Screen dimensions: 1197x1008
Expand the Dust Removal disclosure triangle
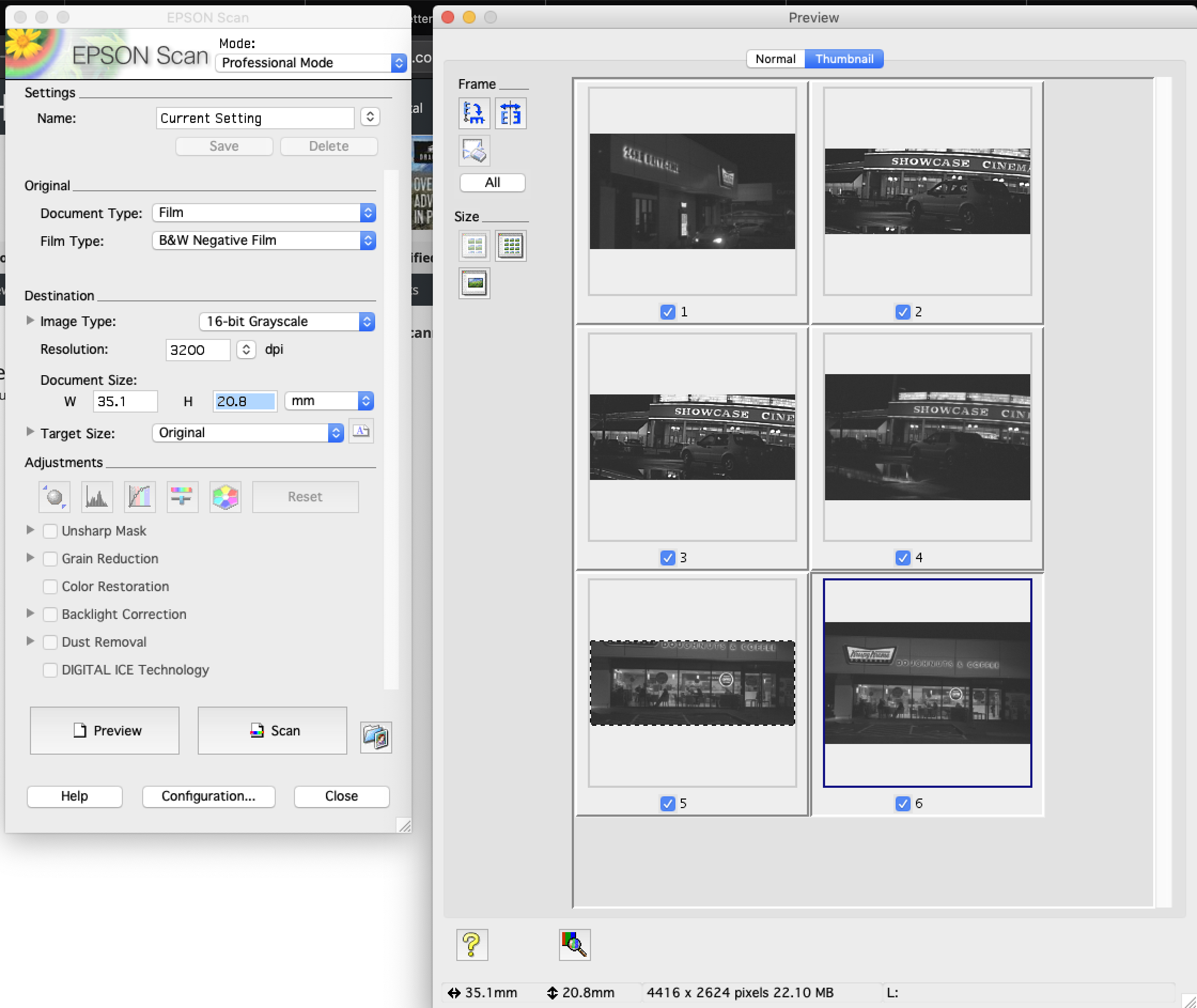coord(30,642)
